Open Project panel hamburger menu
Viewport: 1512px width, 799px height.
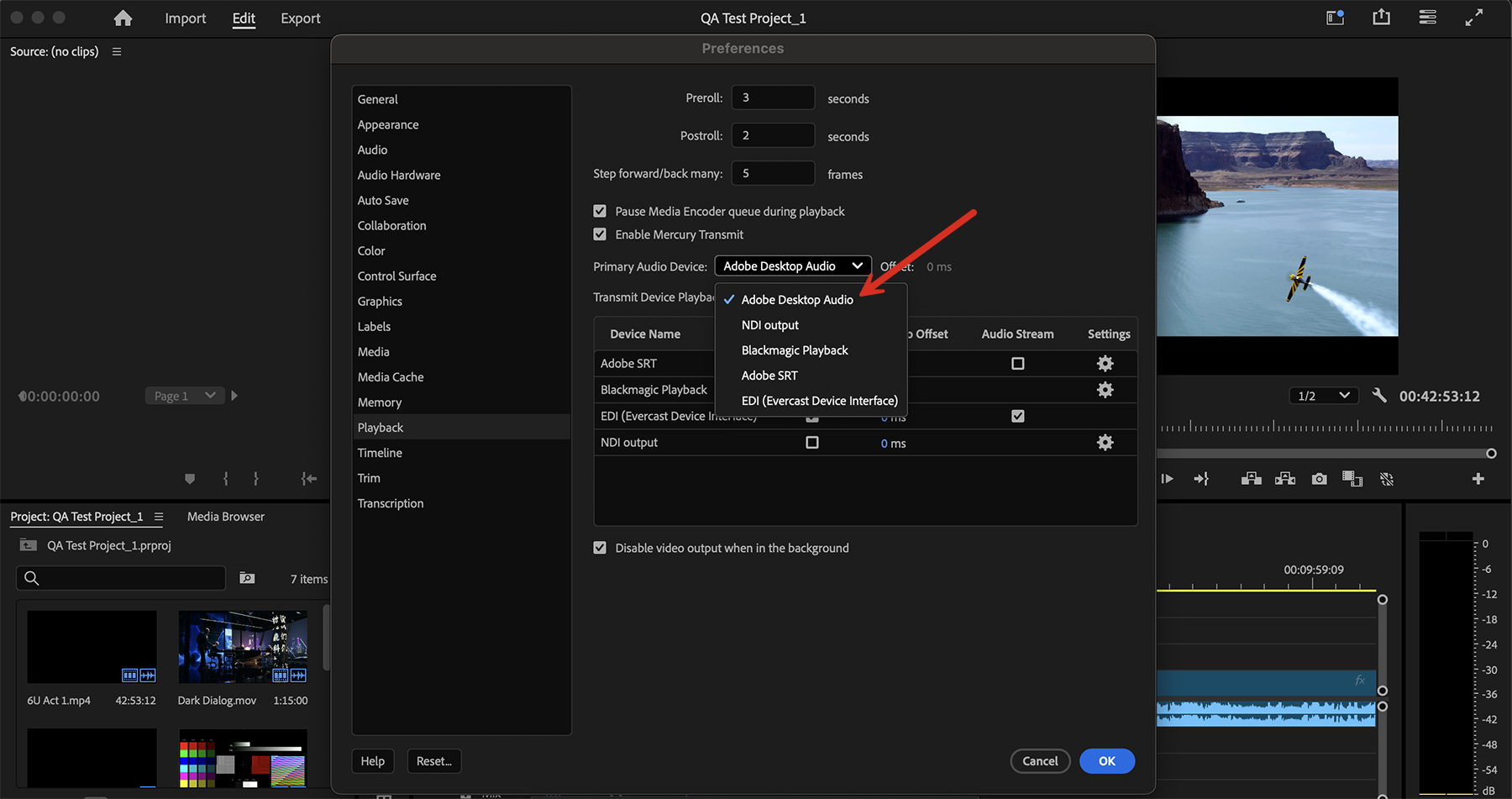[x=159, y=517]
